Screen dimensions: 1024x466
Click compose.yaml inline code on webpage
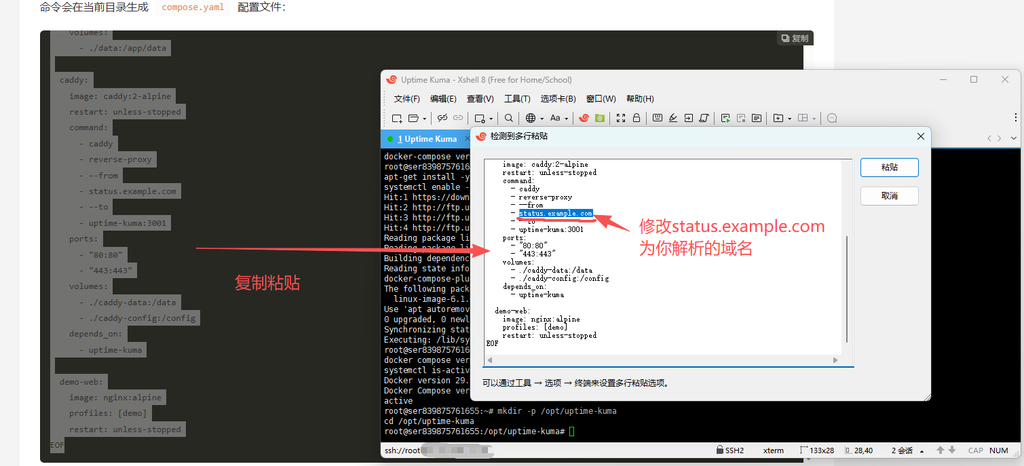click(x=193, y=8)
